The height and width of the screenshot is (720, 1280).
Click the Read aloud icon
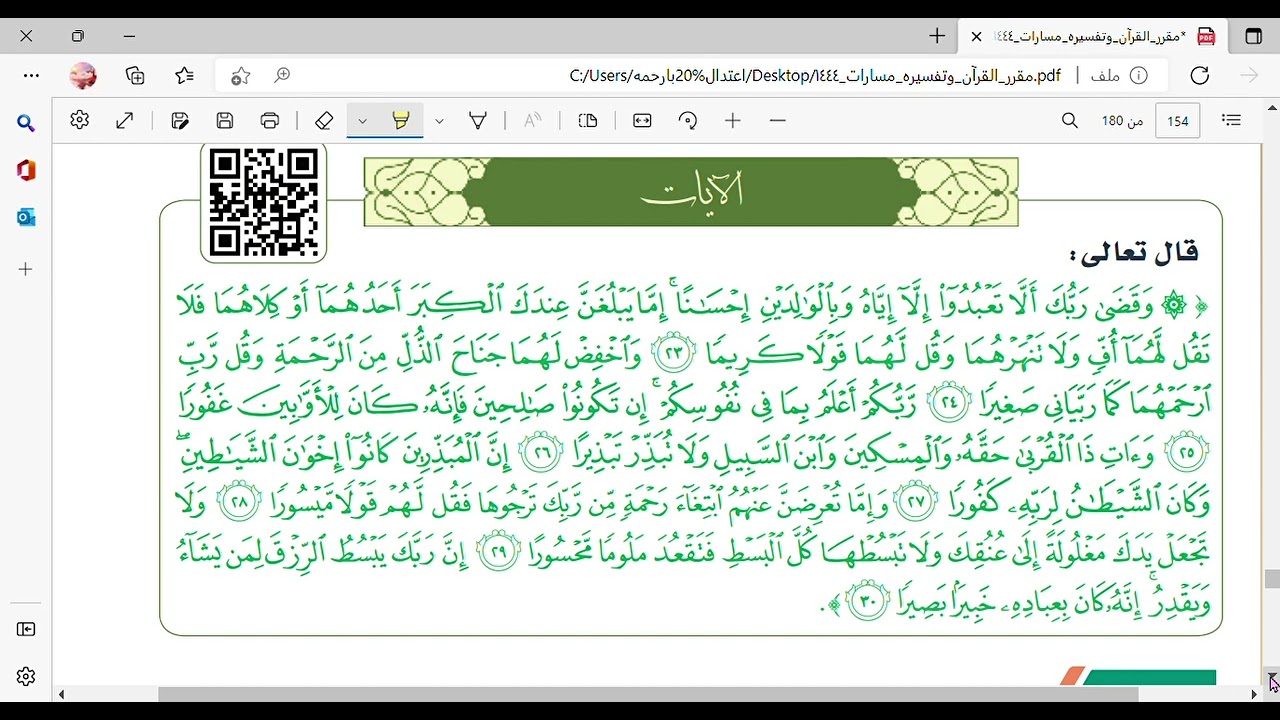[532, 120]
